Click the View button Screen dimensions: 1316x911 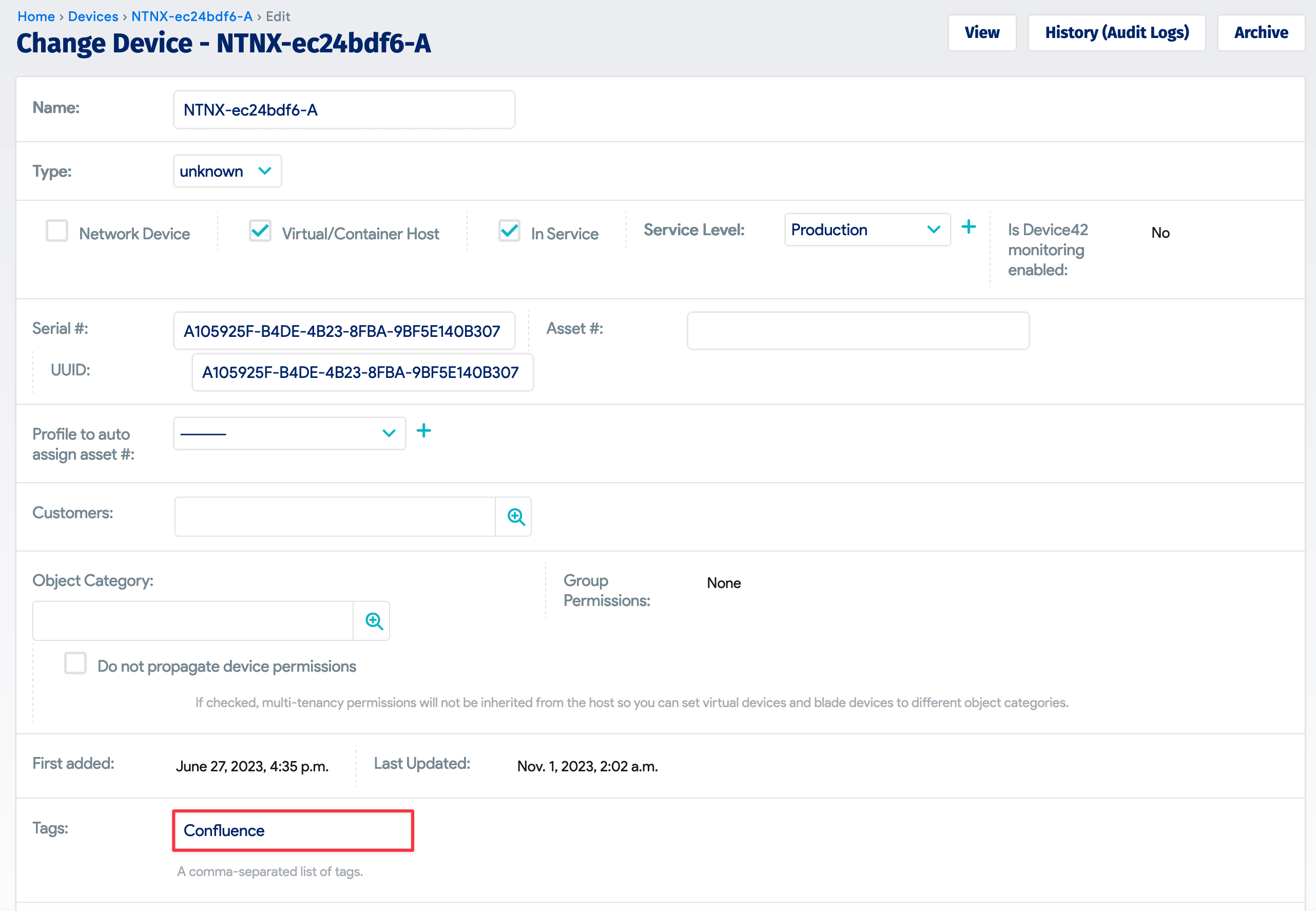point(981,33)
